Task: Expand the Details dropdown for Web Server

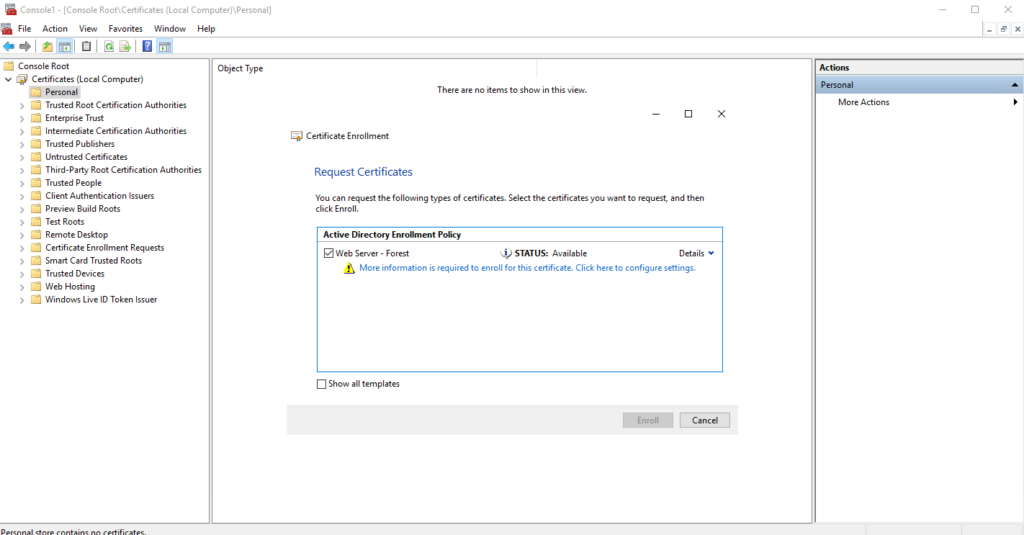Action: (696, 254)
